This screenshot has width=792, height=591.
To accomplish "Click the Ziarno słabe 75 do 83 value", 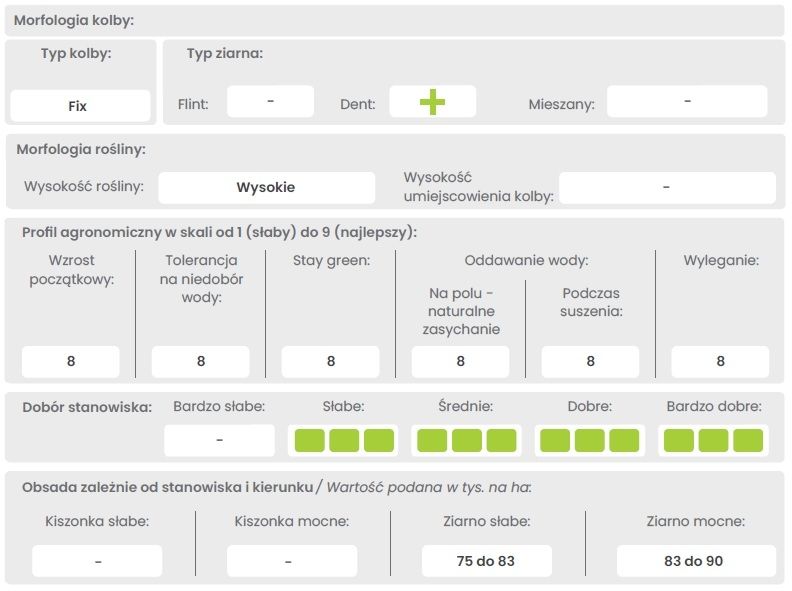I will [486, 561].
